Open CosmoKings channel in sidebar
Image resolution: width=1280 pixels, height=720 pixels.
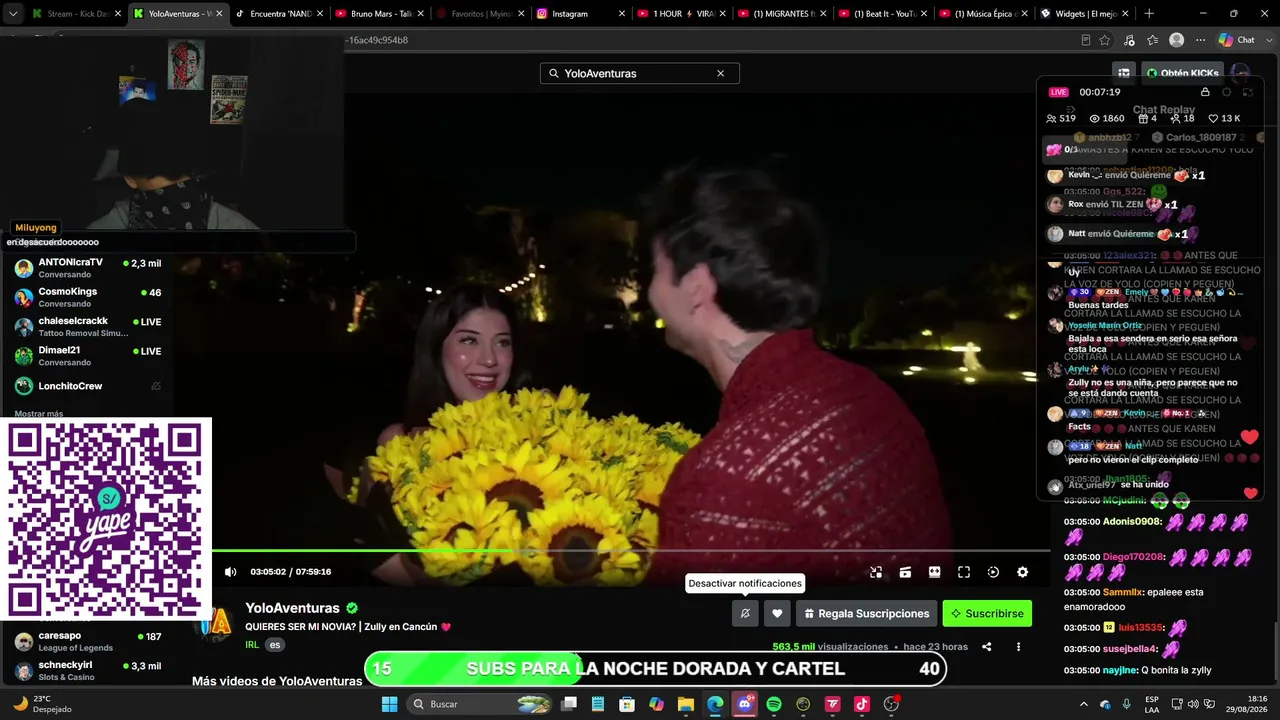click(88, 297)
